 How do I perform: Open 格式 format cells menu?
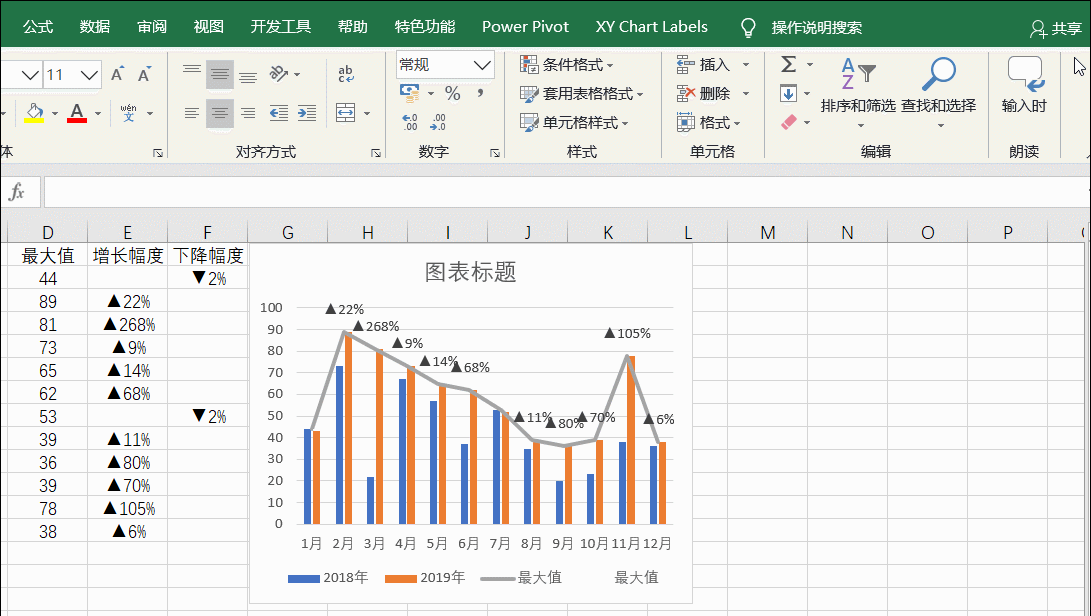point(708,123)
